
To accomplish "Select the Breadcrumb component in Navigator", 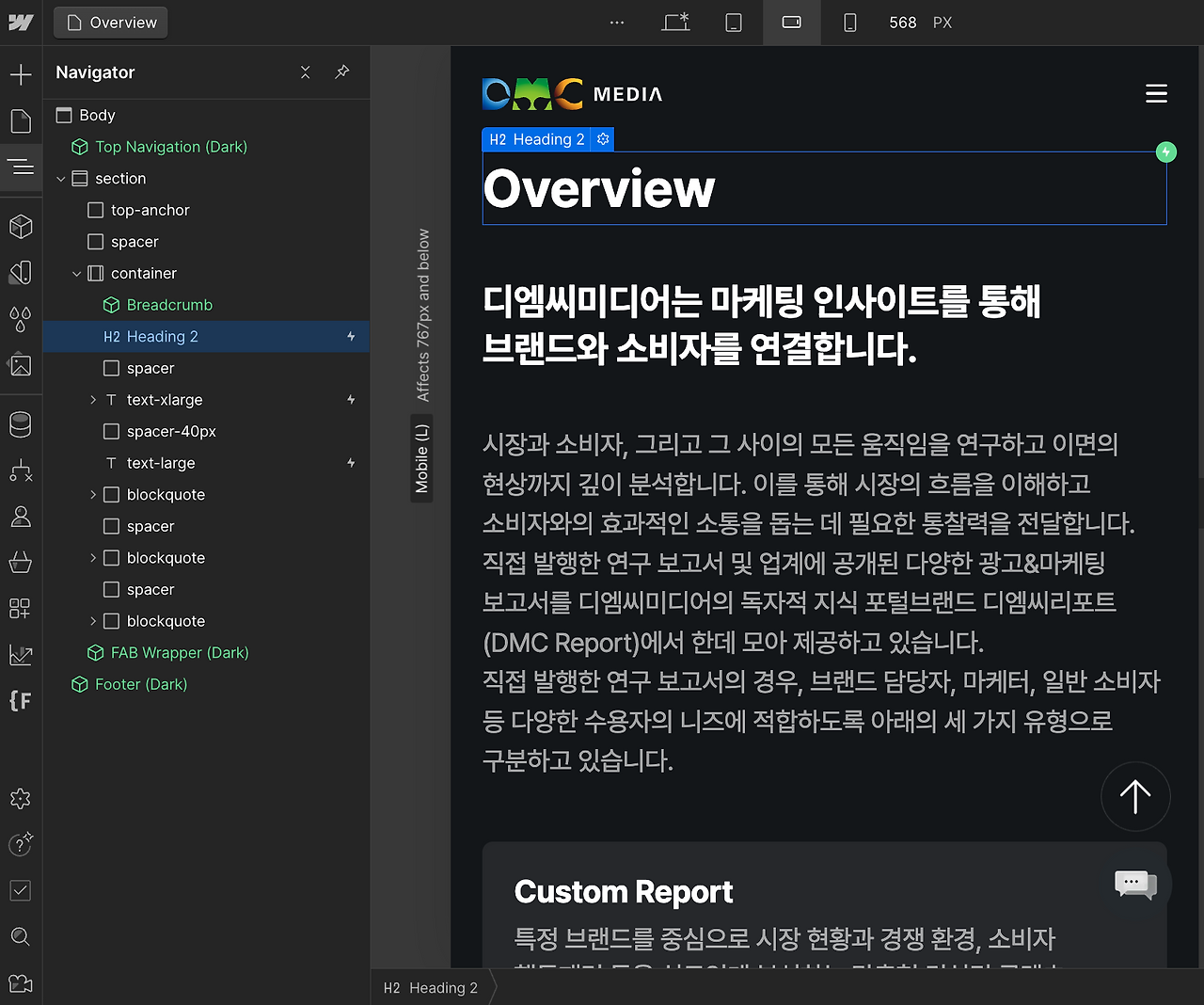I will 206,305.
